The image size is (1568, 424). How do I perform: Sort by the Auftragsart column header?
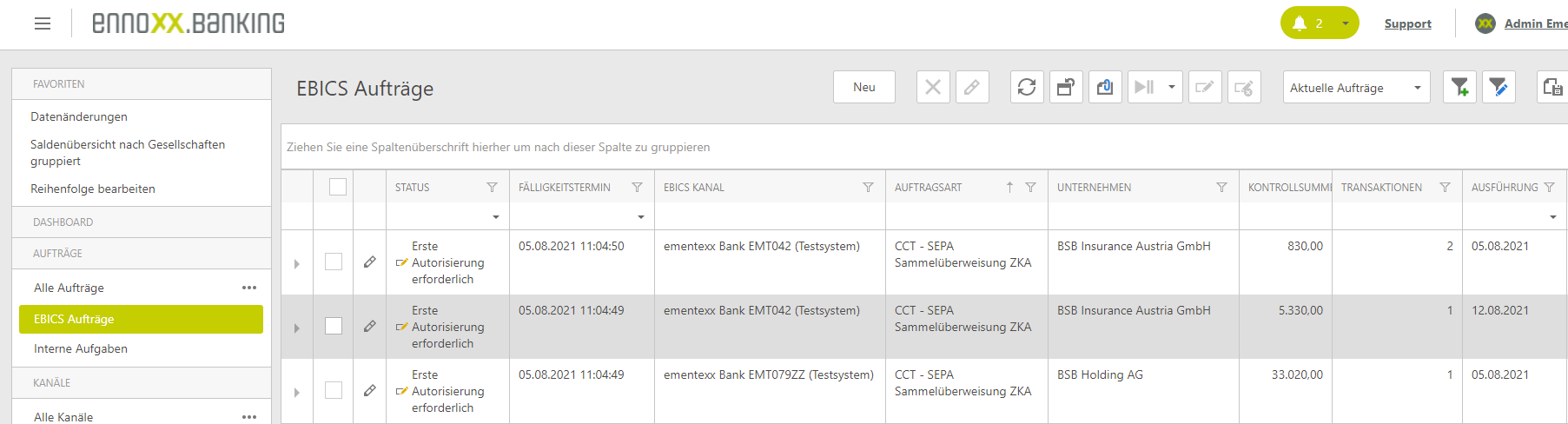928,188
